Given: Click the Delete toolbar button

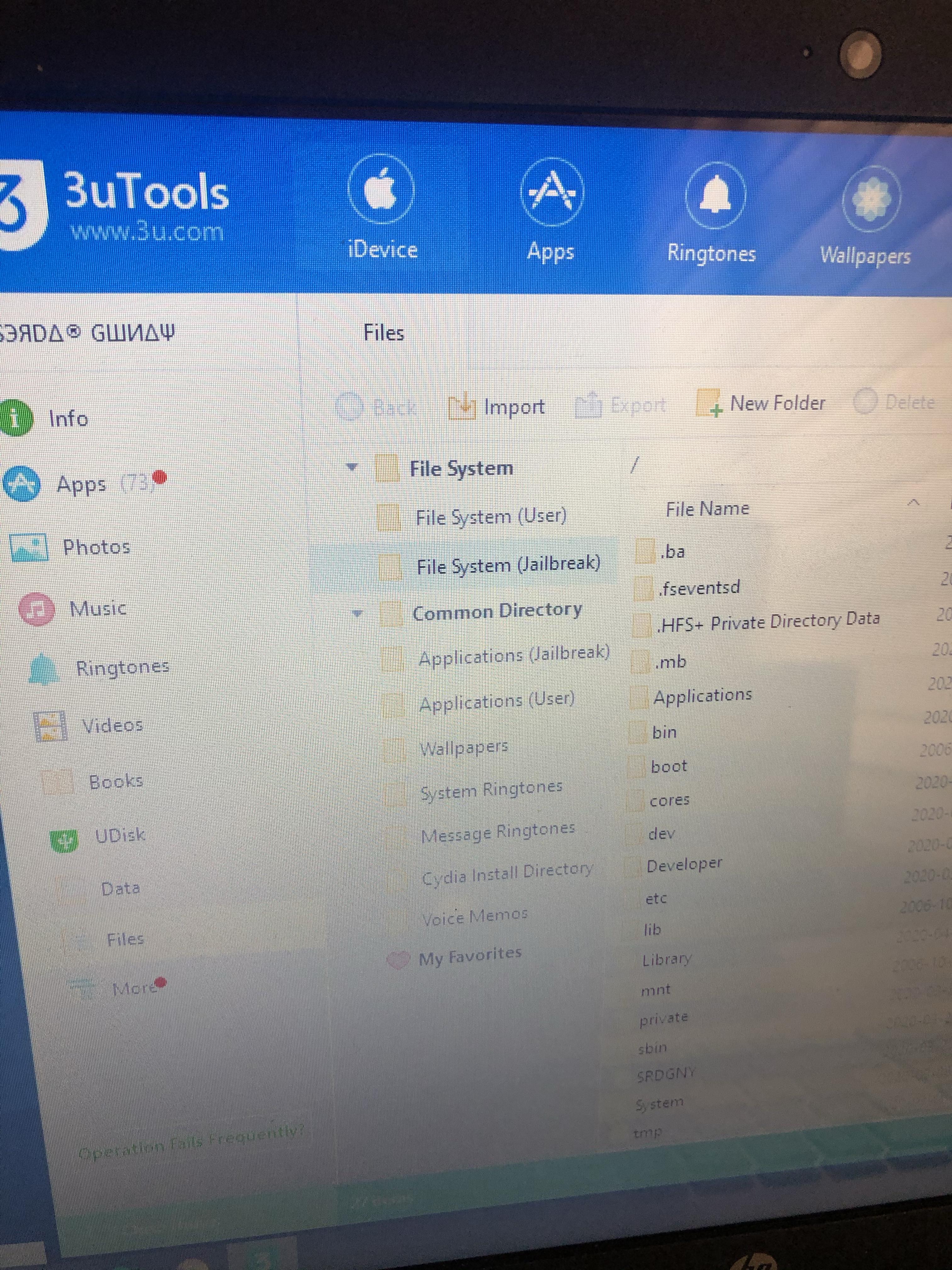Looking at the screenshot, I should pos(894,401).
